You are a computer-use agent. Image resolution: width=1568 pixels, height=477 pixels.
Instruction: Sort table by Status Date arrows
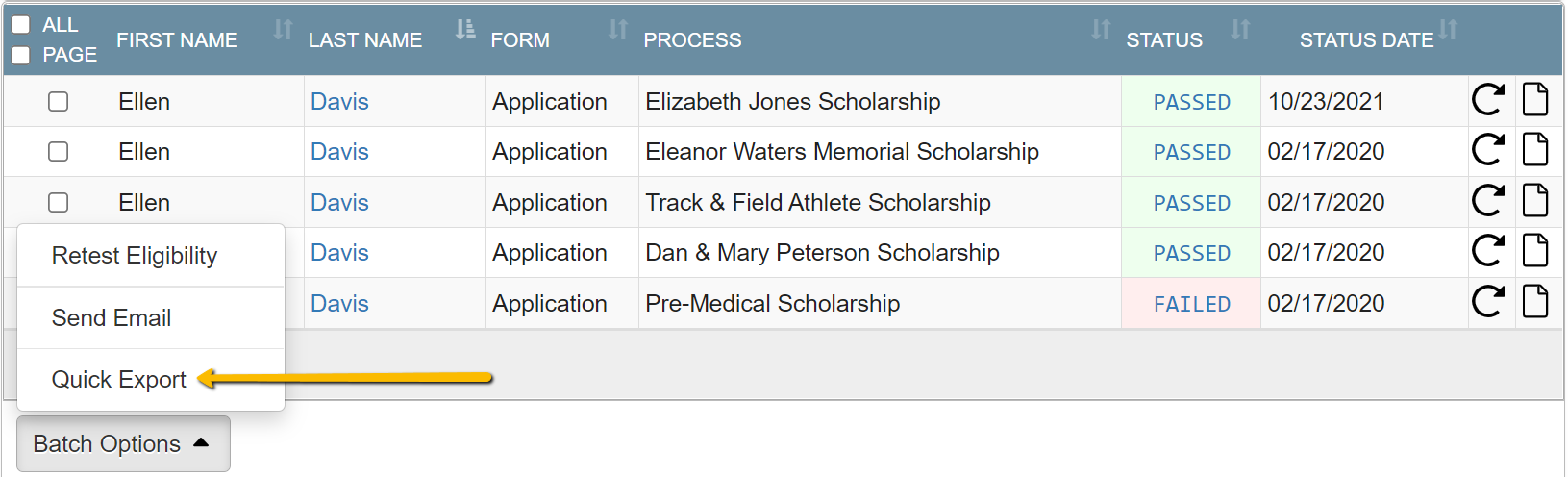(x=1449, y=30)
